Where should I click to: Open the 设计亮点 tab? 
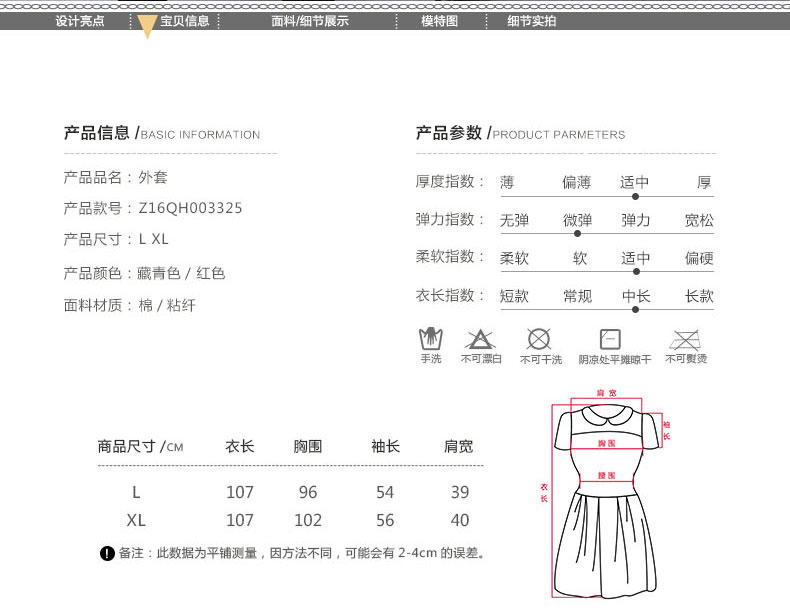coord(80,21)
